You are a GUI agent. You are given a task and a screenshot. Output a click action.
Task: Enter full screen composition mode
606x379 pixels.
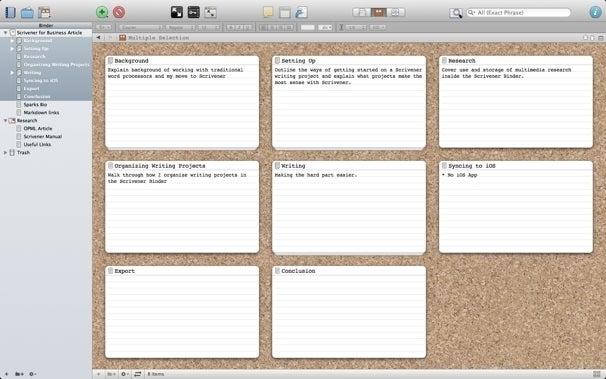[x=177, y=12]
